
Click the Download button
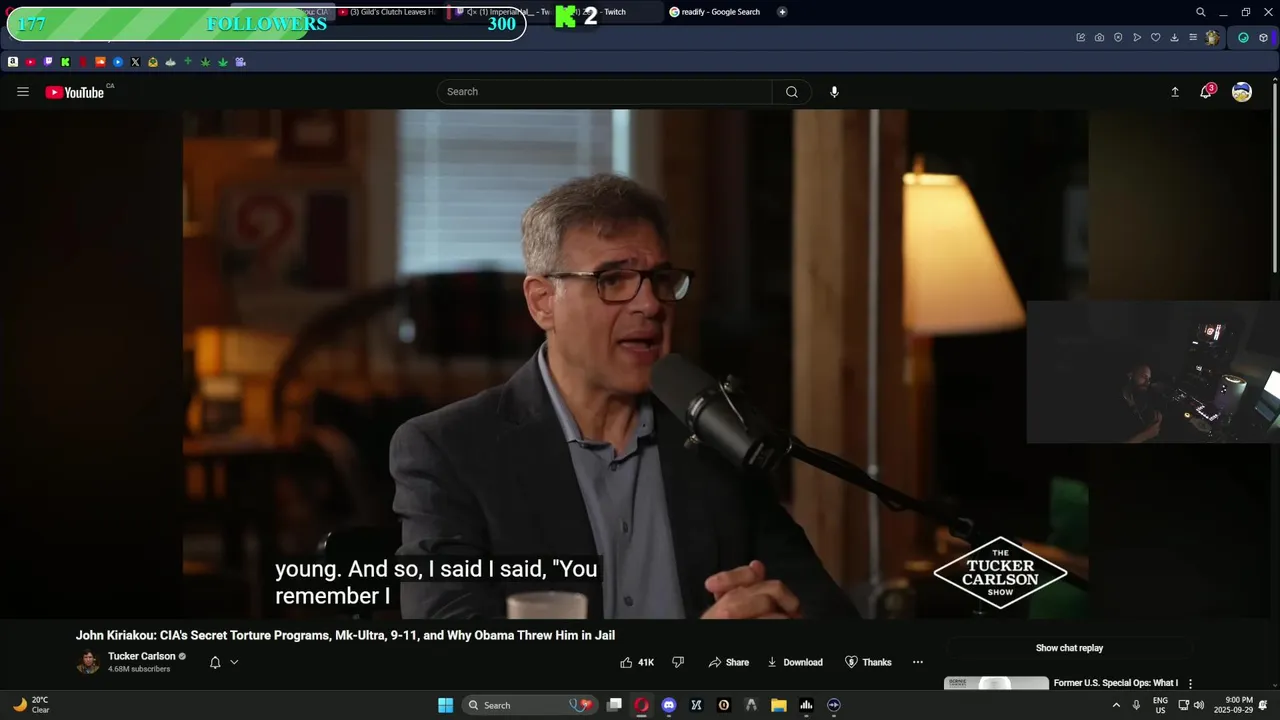(x=795, y=662)
